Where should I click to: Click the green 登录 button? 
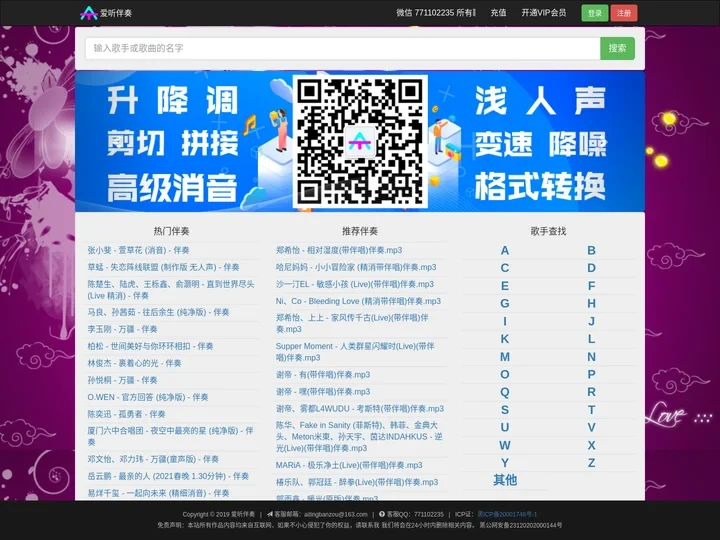click(595, 13)
